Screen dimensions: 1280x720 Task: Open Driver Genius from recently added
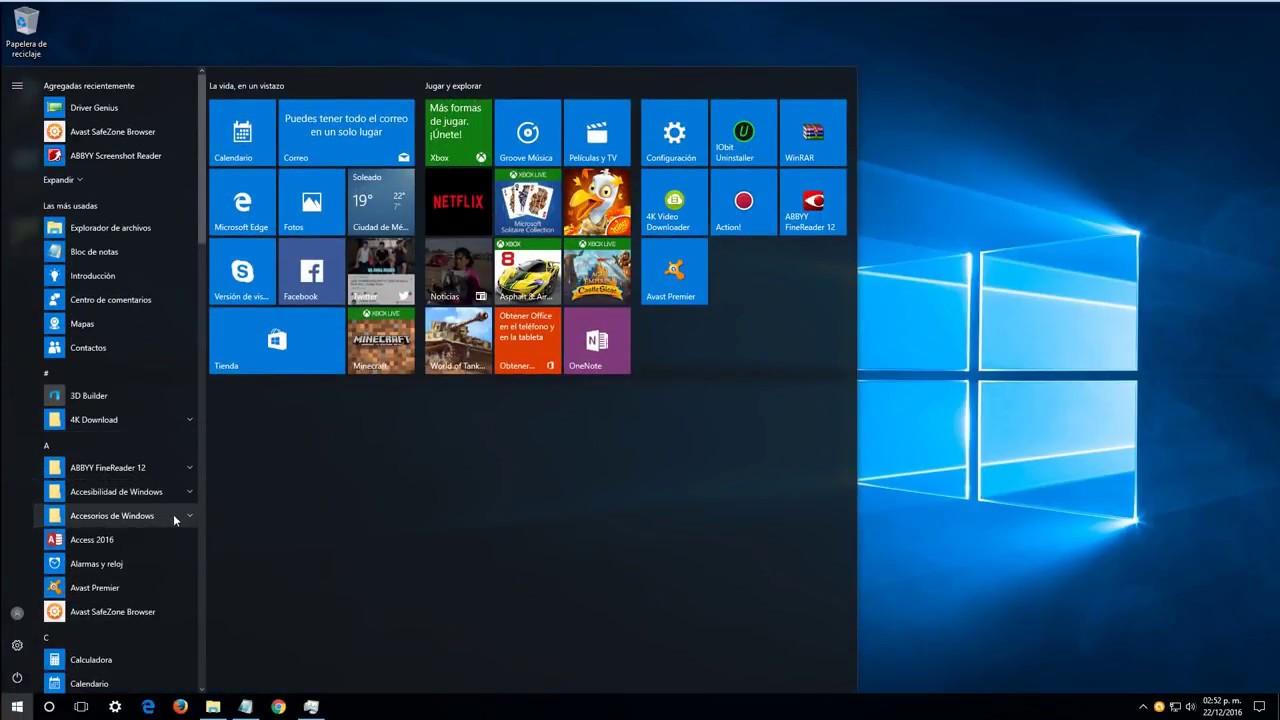pos(117,108)
